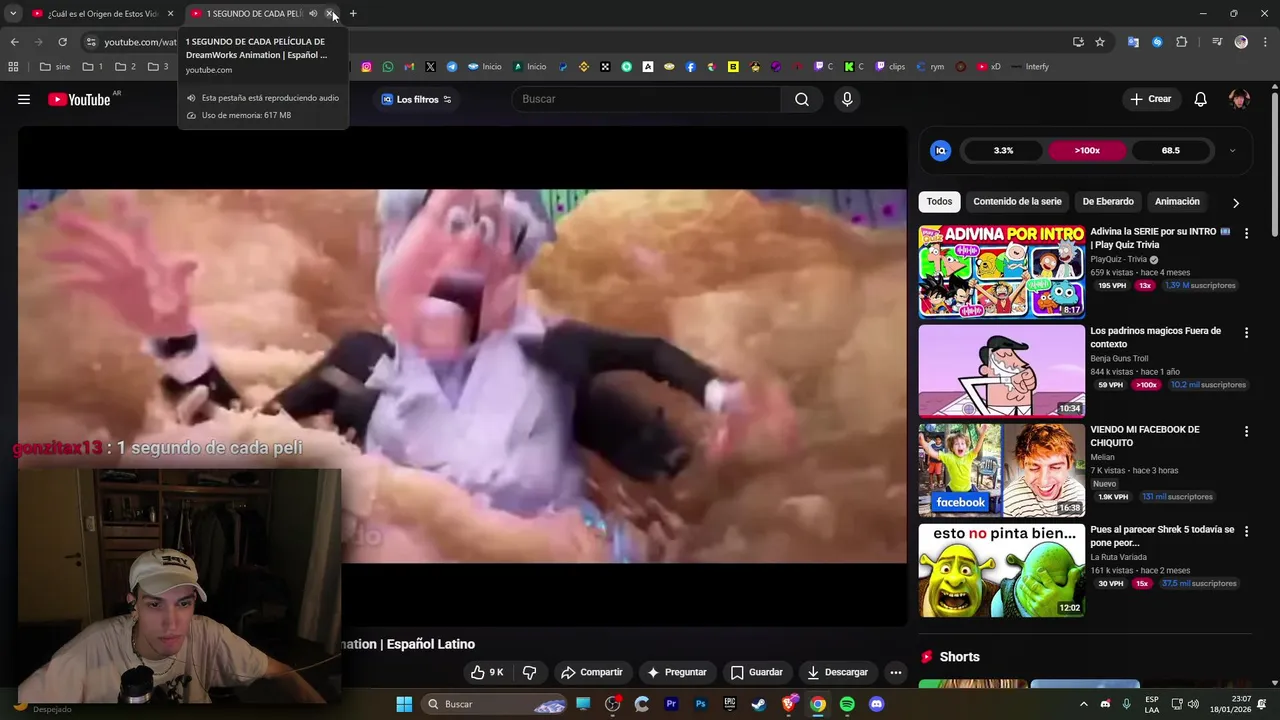Screen dimensions: 1280x720
Task: Select Contenido de la serie chip
Action: 1017,202
